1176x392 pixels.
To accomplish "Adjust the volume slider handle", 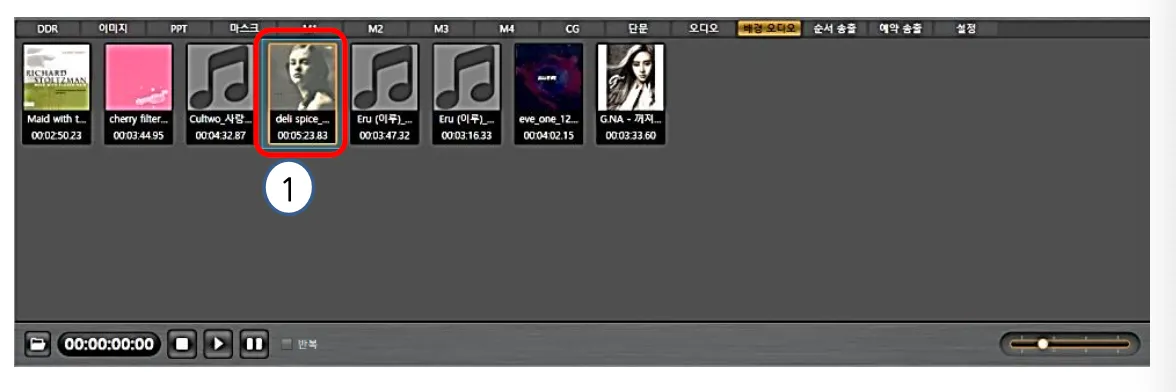I will click(1042, 344).
